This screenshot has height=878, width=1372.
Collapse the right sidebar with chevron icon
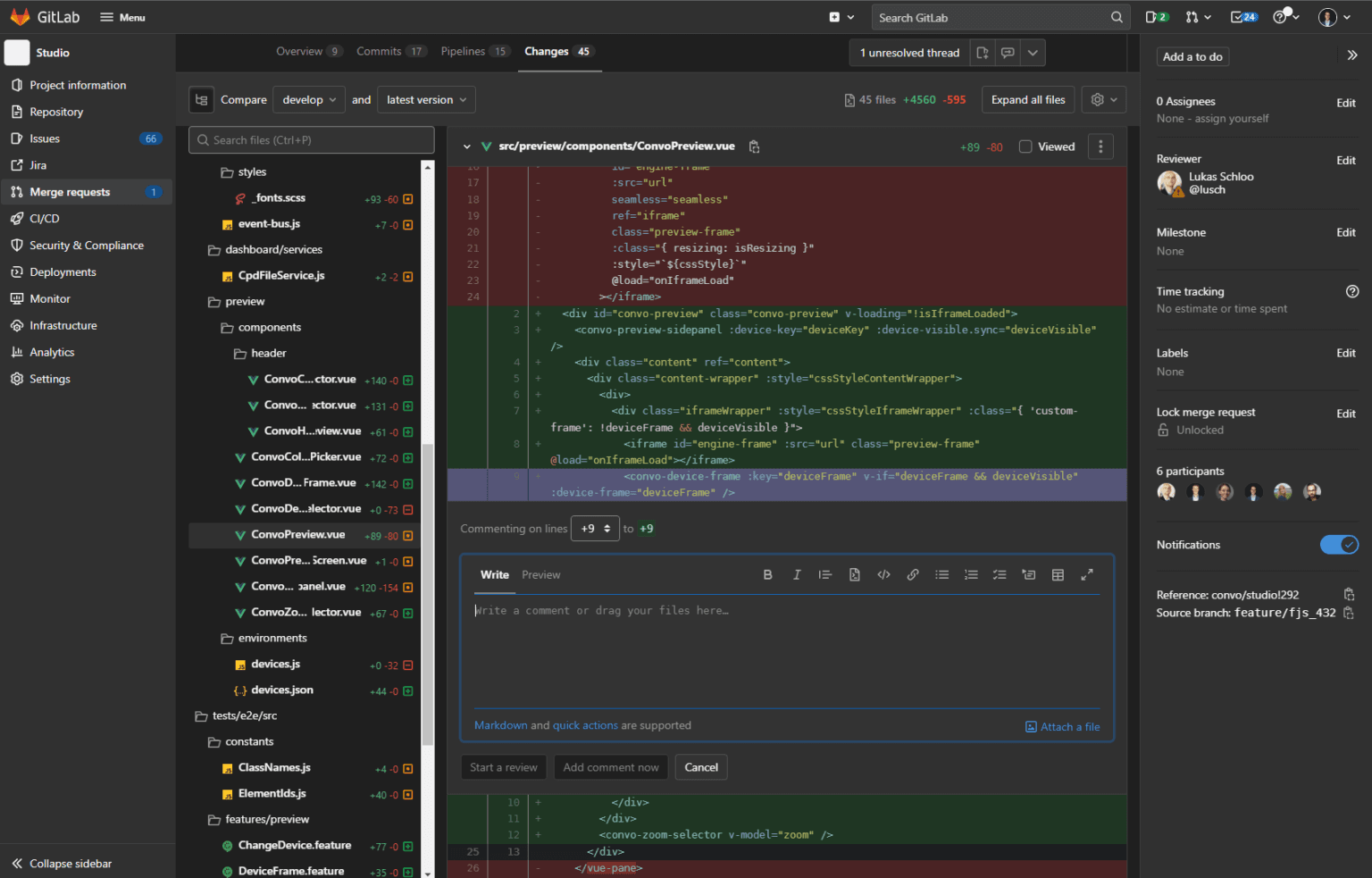[1351, 55]
